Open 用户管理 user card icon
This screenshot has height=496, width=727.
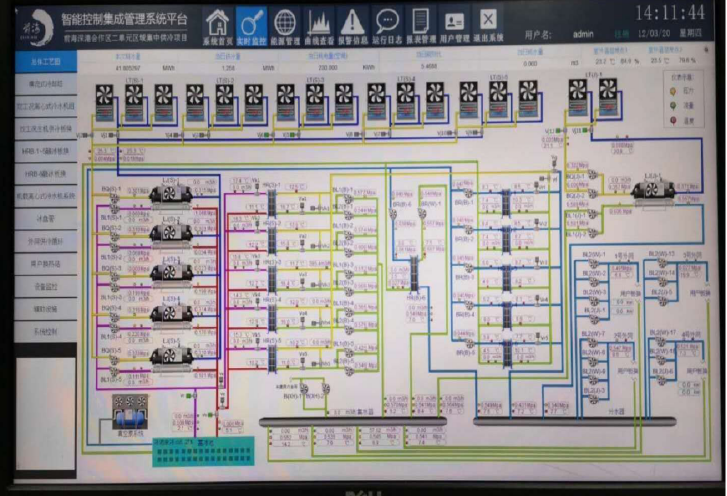[454, 22]
